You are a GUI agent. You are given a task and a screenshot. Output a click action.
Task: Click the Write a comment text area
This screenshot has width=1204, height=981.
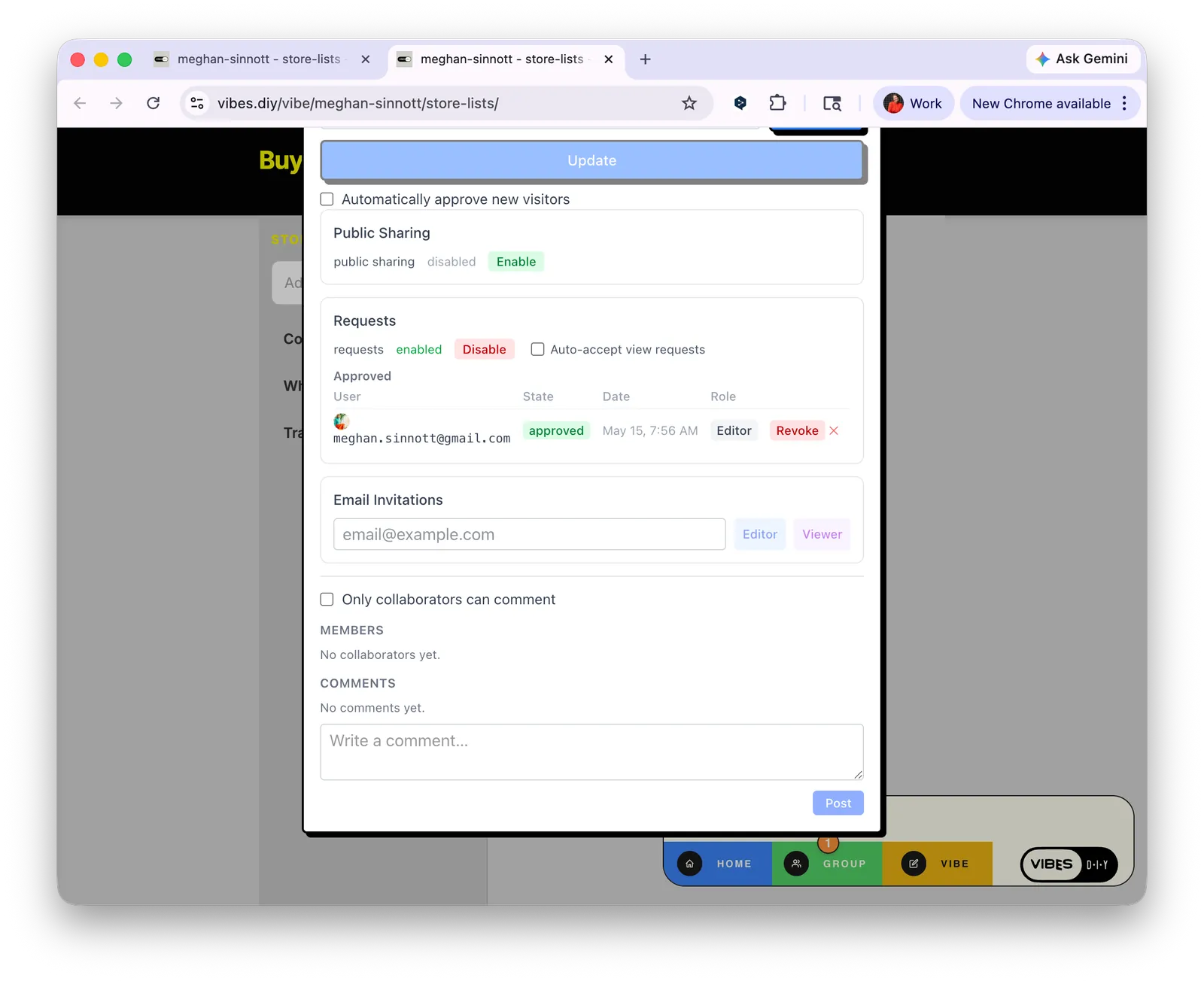(x=592, y=752)
